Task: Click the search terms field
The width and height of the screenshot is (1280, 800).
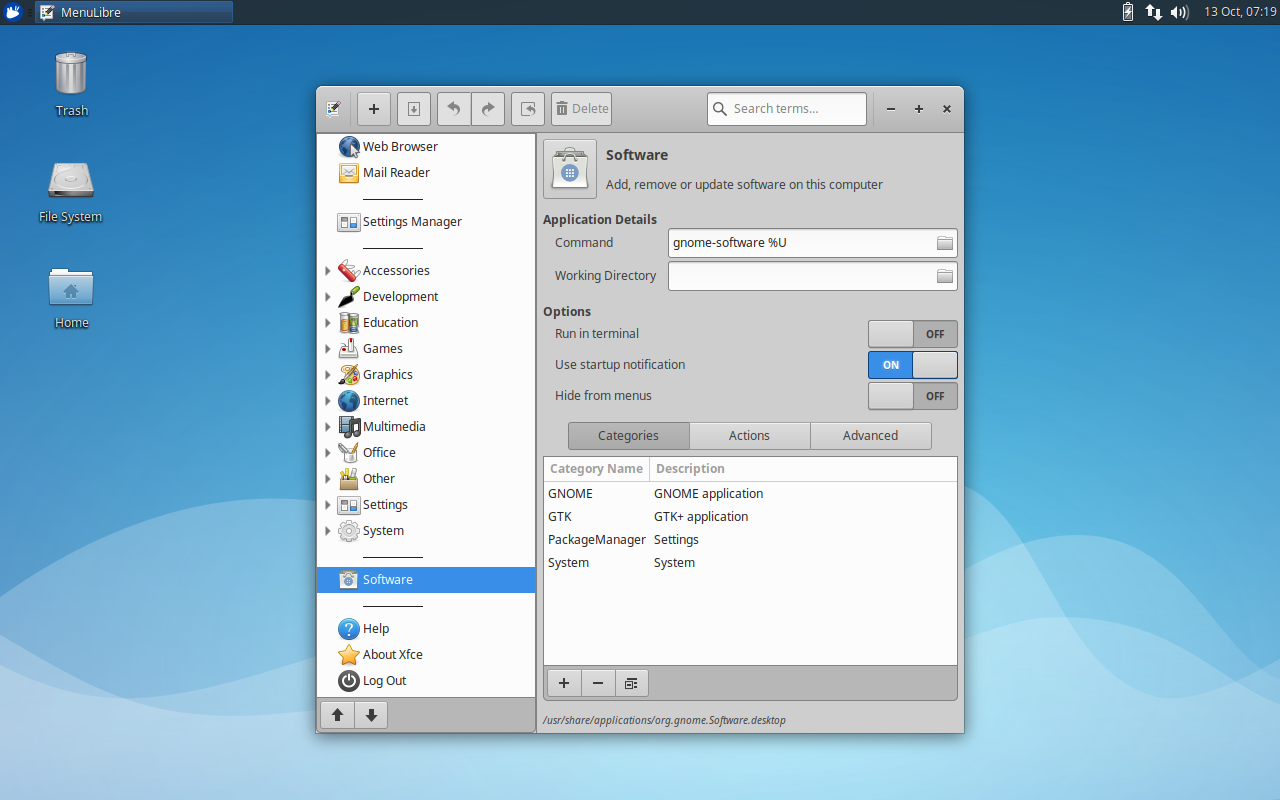Action: (x=787, y=109)
